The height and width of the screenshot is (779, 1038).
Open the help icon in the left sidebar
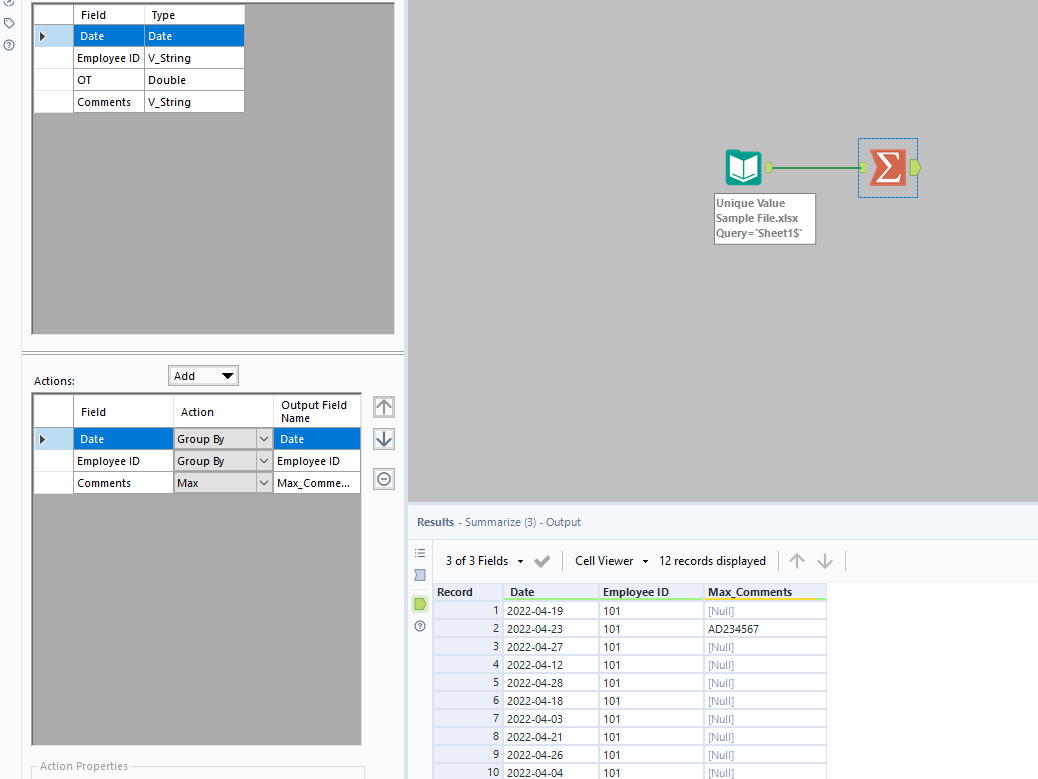point(9,46)
